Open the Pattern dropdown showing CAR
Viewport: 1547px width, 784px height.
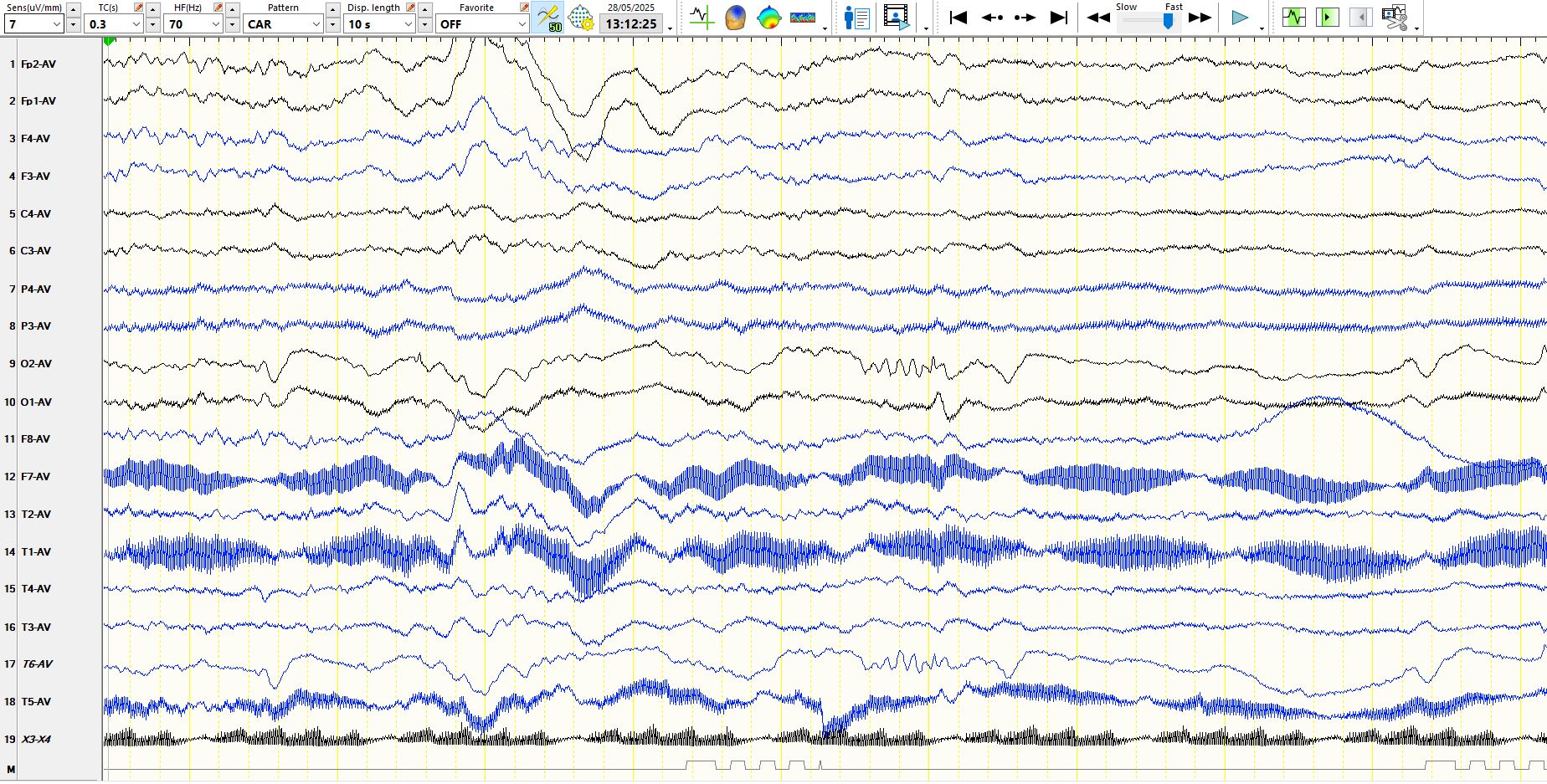click(283, 24)
